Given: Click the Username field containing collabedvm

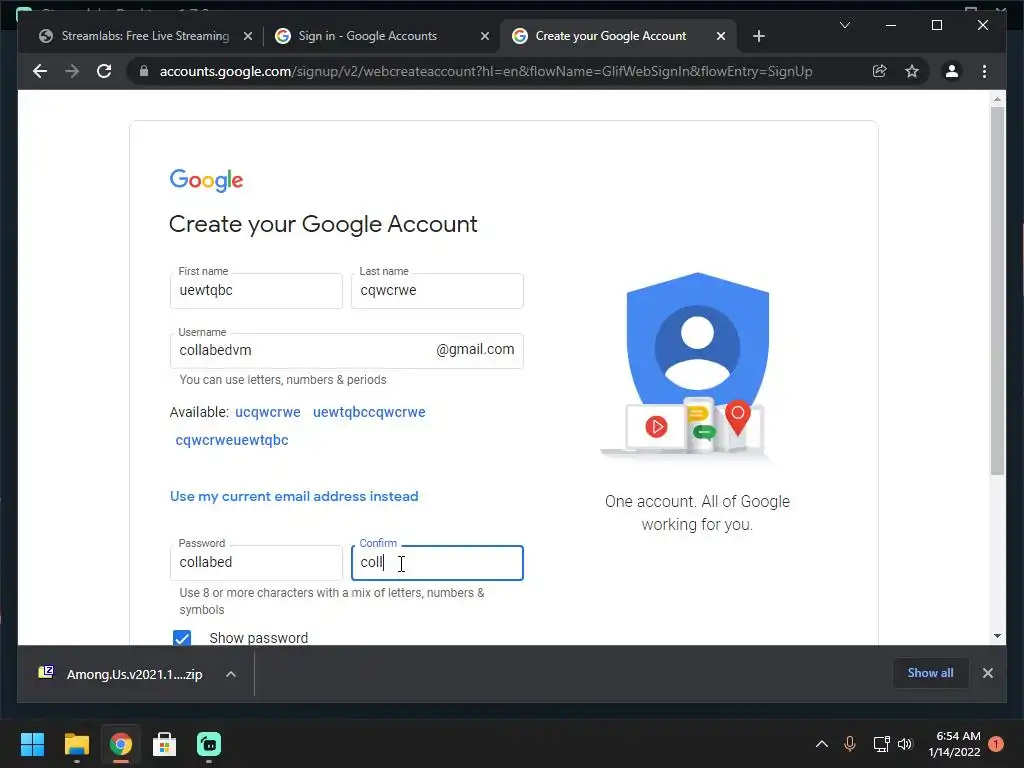Looking at the screenshot, I should [346, 351].
